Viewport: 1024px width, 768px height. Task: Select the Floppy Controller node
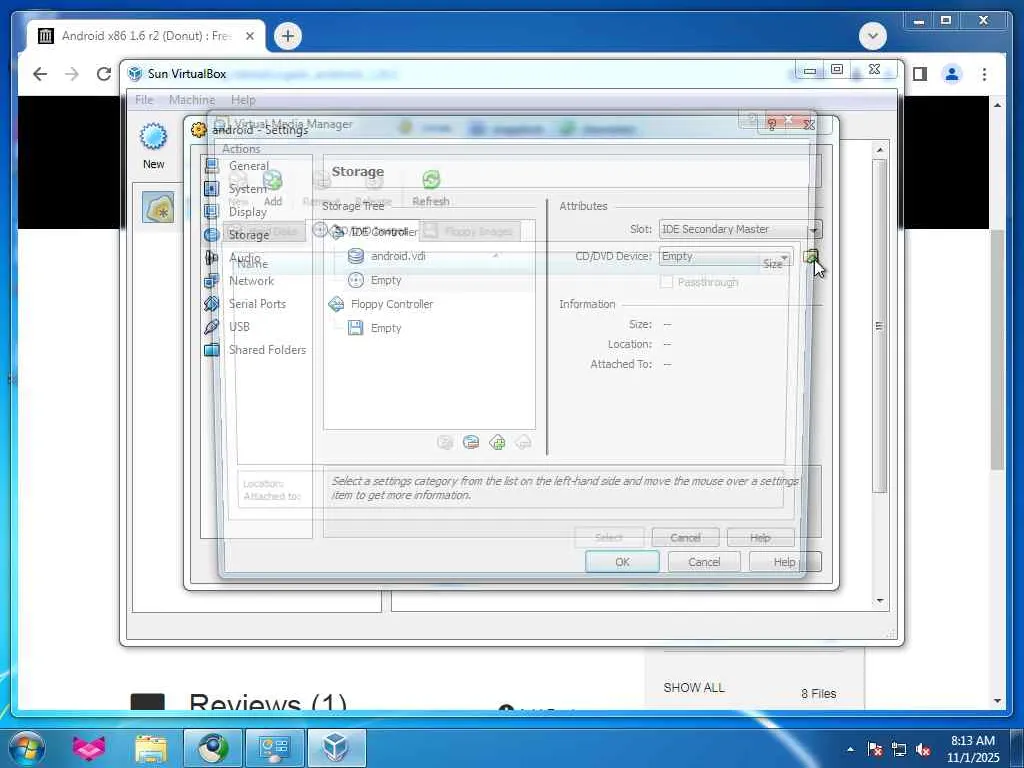coord(392,304)
